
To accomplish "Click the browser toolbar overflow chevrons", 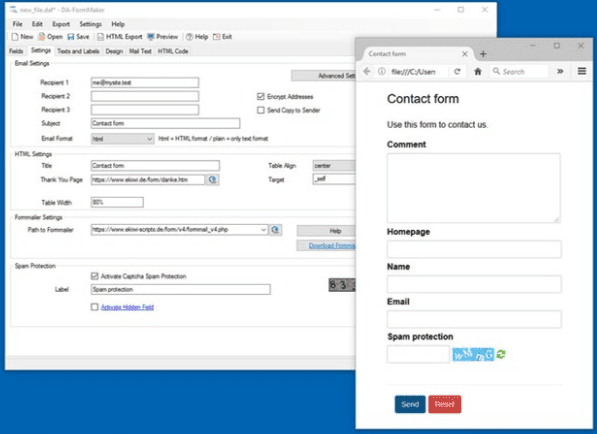I will pos(560,71).
